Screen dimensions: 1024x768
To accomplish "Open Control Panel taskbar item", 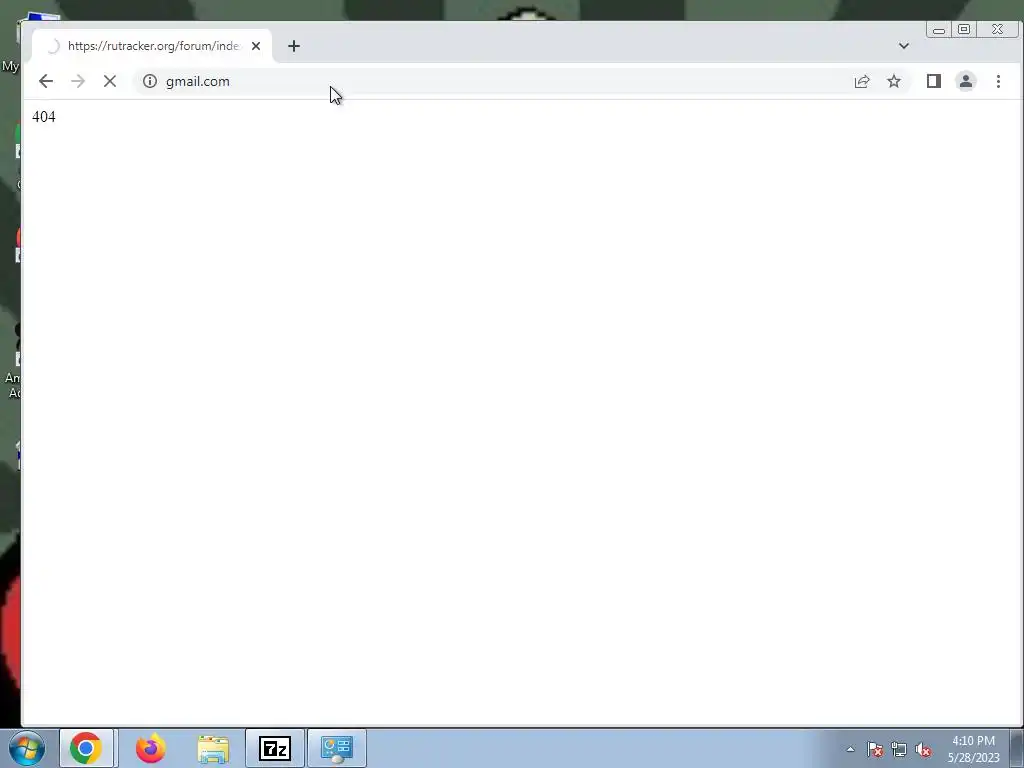I will coord(337,748).
